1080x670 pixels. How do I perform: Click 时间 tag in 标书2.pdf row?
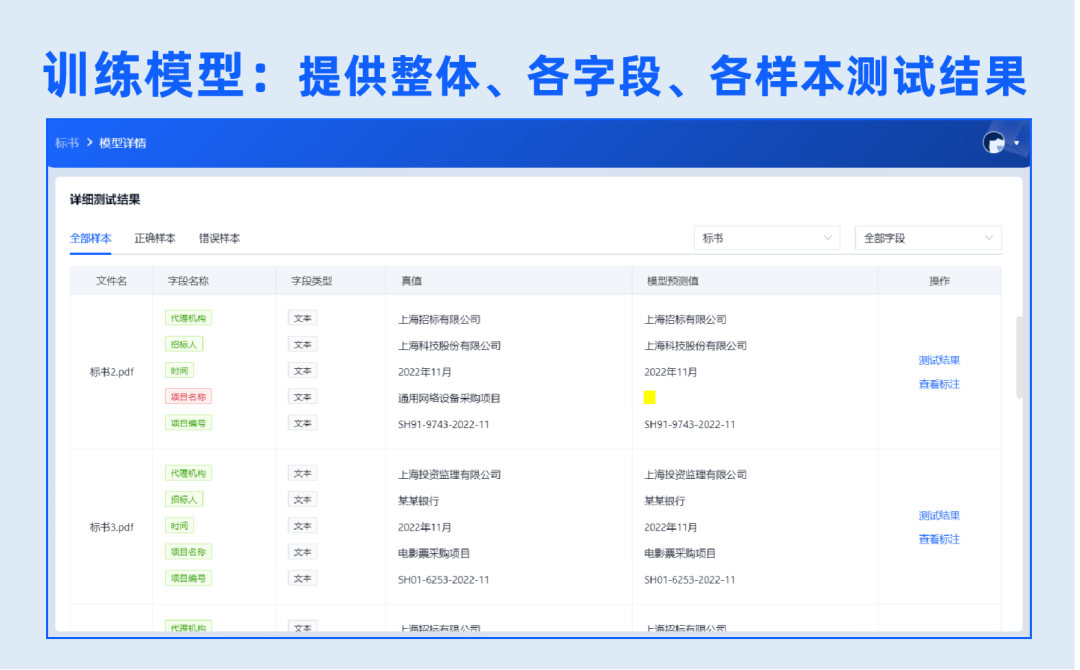coord(180,372)
